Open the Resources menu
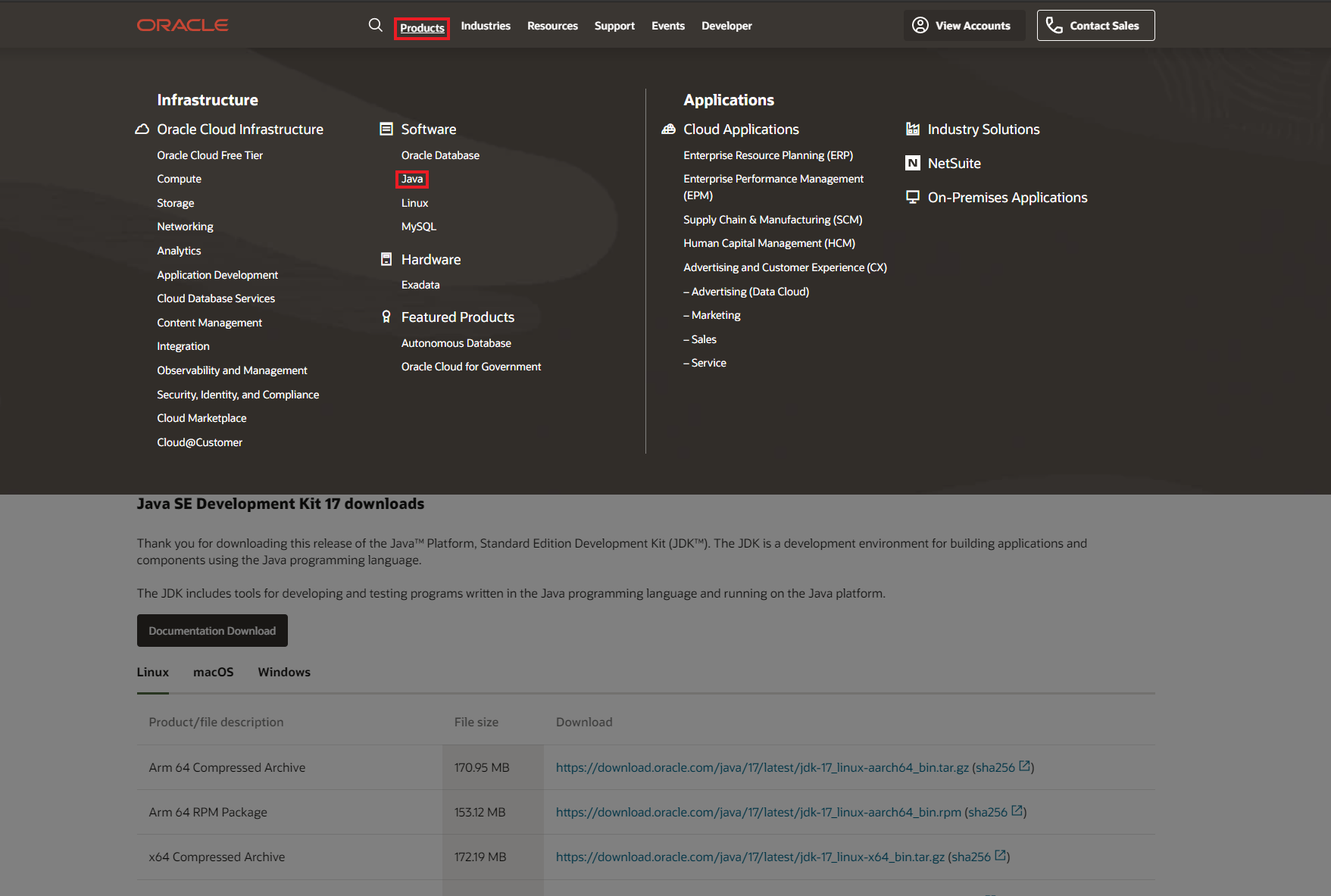Screen dimensions: 1331x896 (x=552, y=26)
